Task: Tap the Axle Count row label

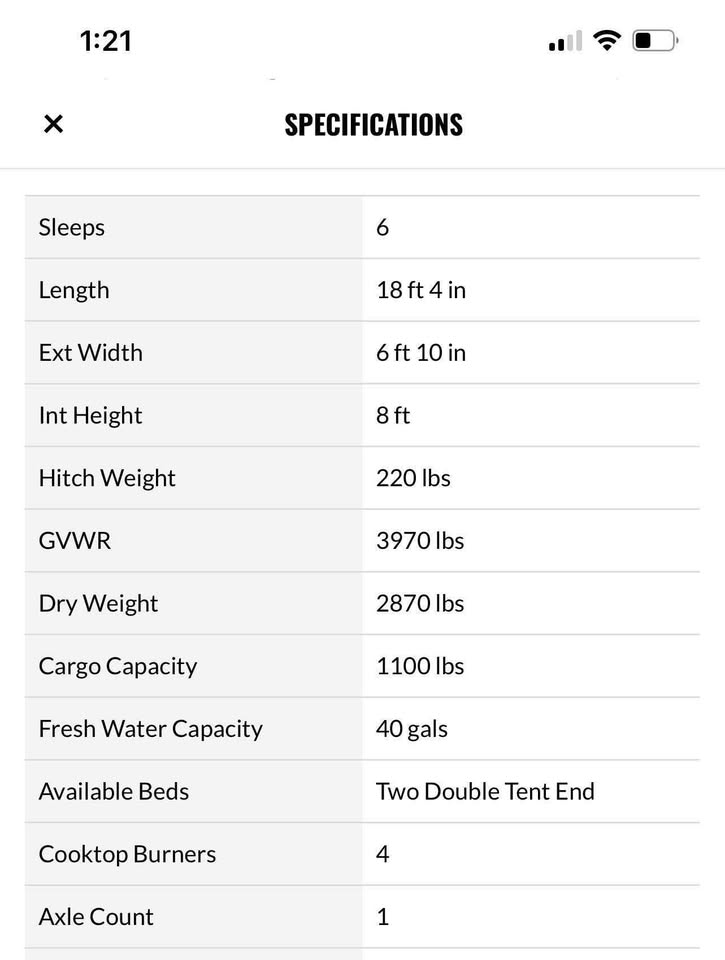Action: tap(96, 917)
